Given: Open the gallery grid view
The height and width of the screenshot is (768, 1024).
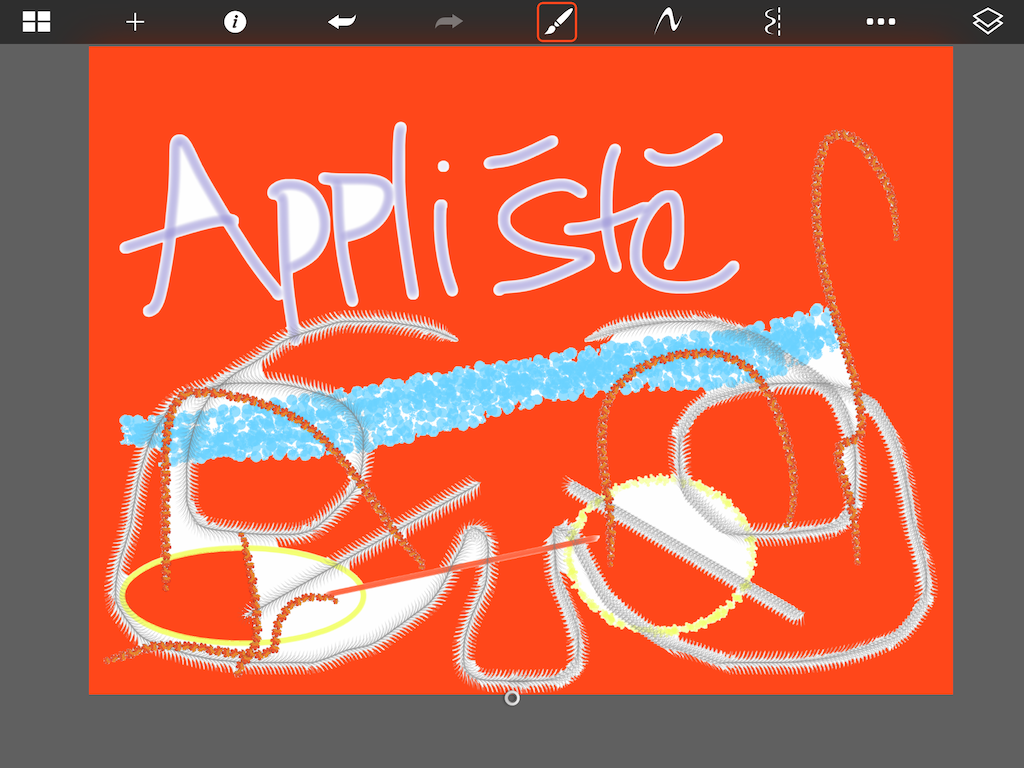Looking at the screenshot, I should click(37, 22).
